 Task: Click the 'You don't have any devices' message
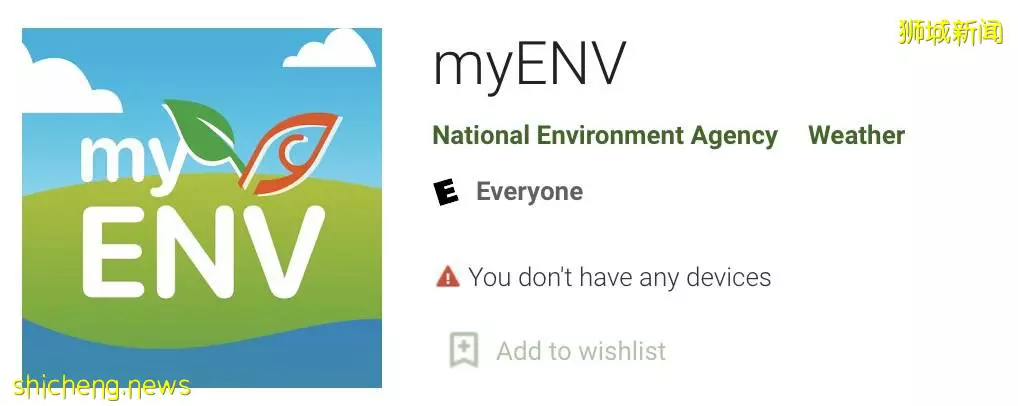click(619, 277)
